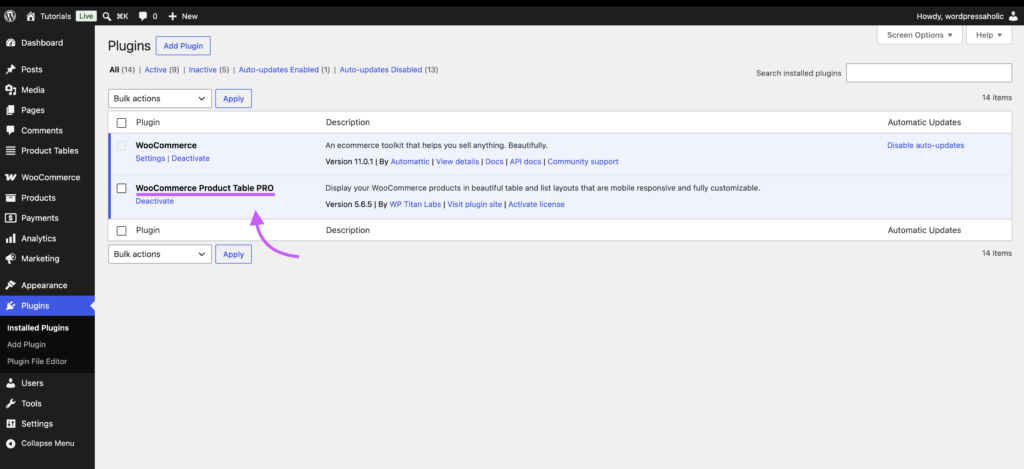Click the Posts pushpin icon in sidebar

tap(10, 69)
